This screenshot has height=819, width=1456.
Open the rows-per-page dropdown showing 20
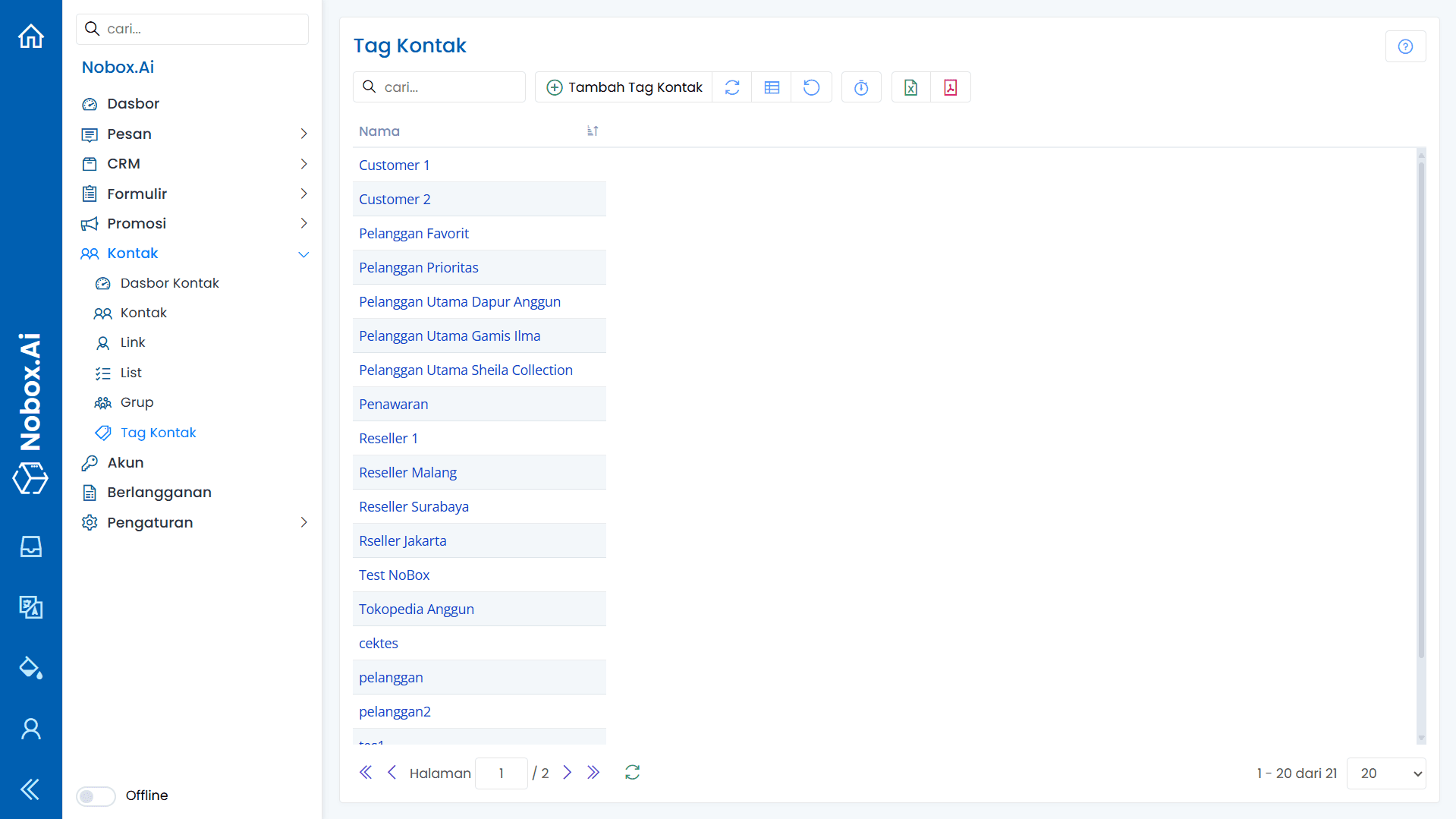[1385, 773]
